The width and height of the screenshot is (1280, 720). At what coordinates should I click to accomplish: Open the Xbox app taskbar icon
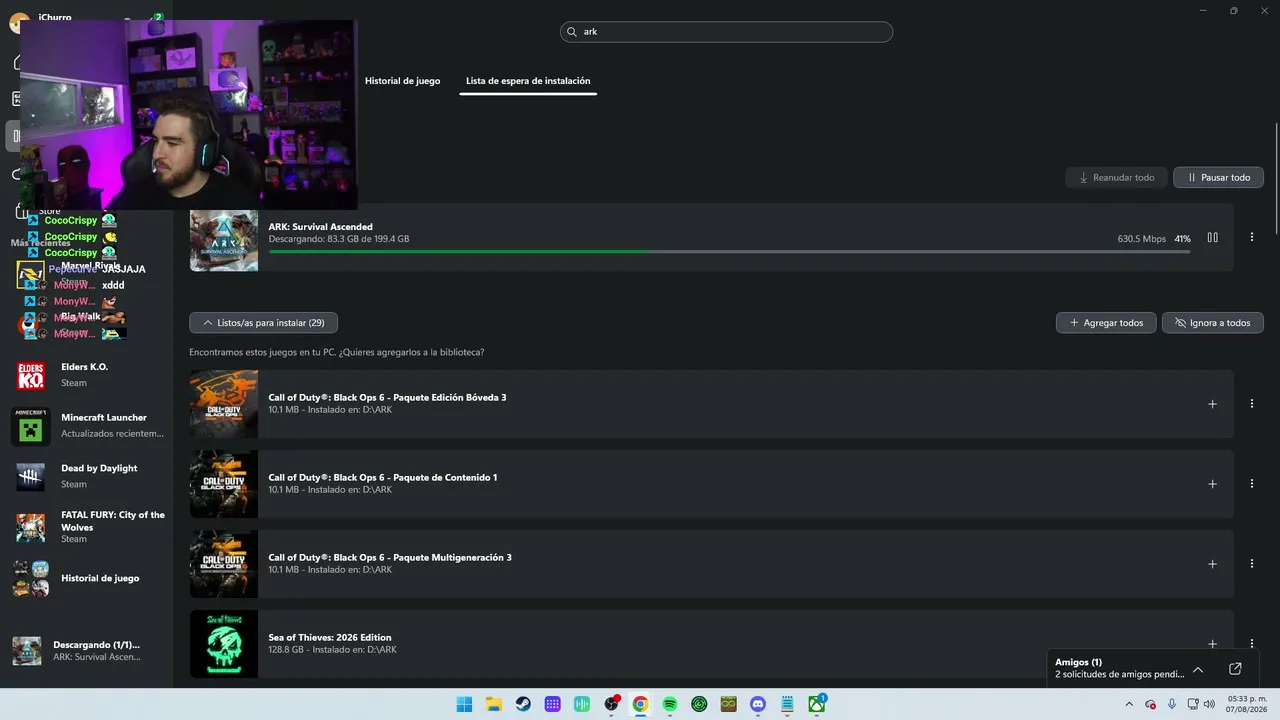(x=817, y=704)
